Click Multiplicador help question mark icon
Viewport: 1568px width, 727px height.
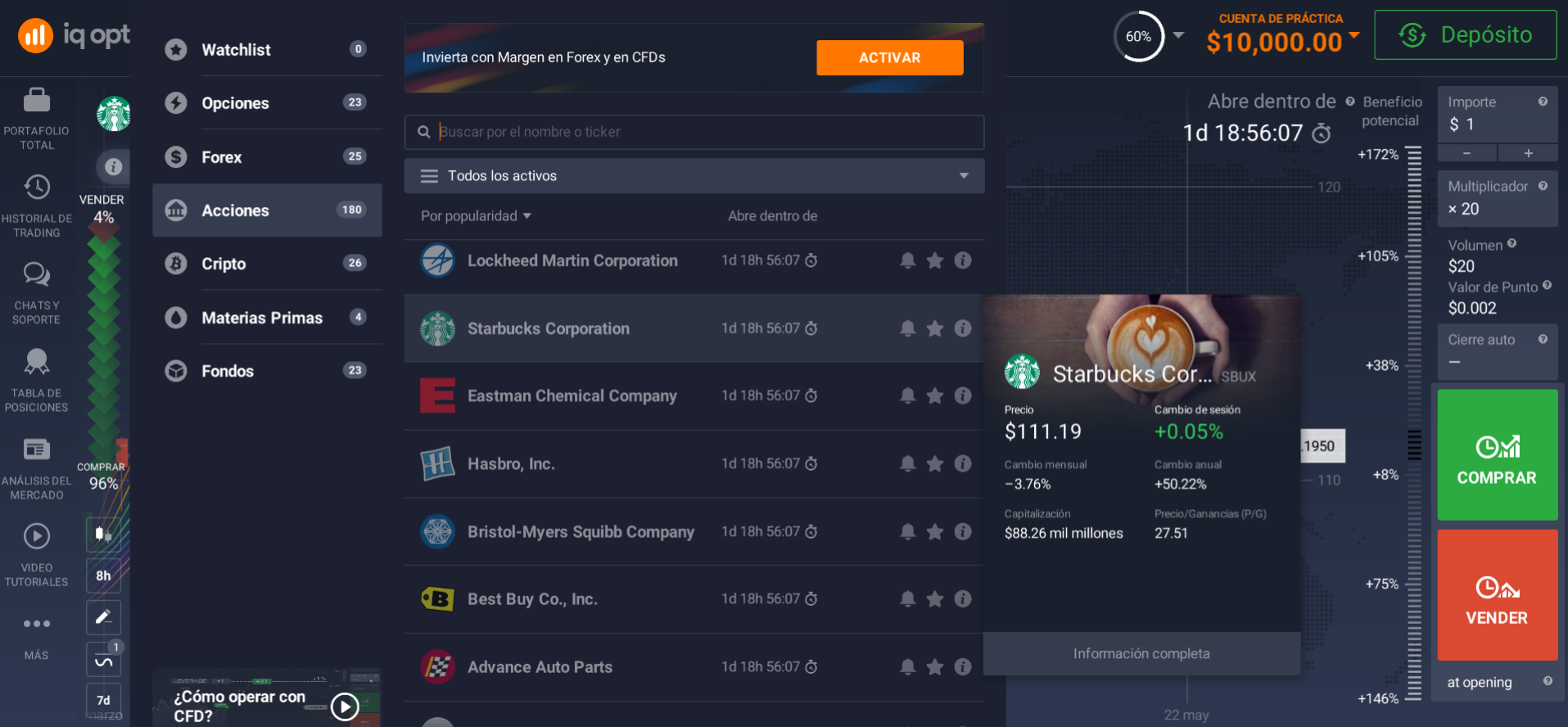click(x=1543, y=186)
